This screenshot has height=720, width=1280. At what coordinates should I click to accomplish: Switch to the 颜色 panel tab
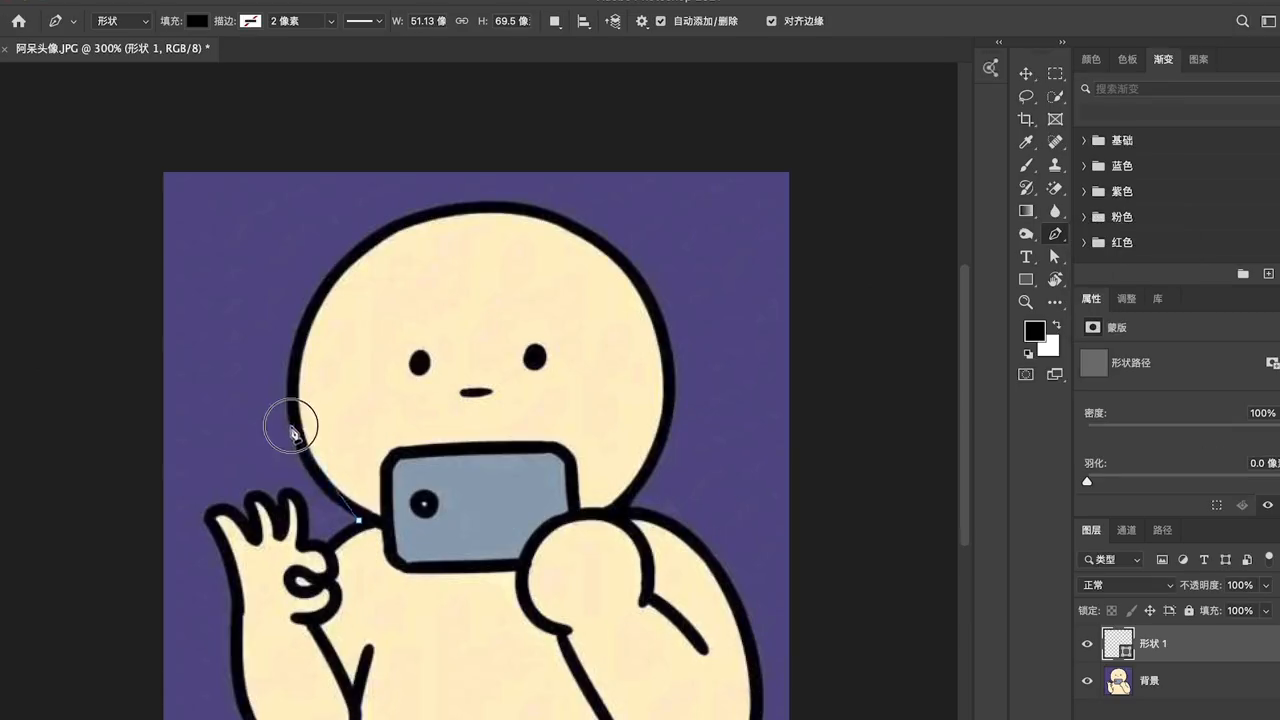(1091, 60)
